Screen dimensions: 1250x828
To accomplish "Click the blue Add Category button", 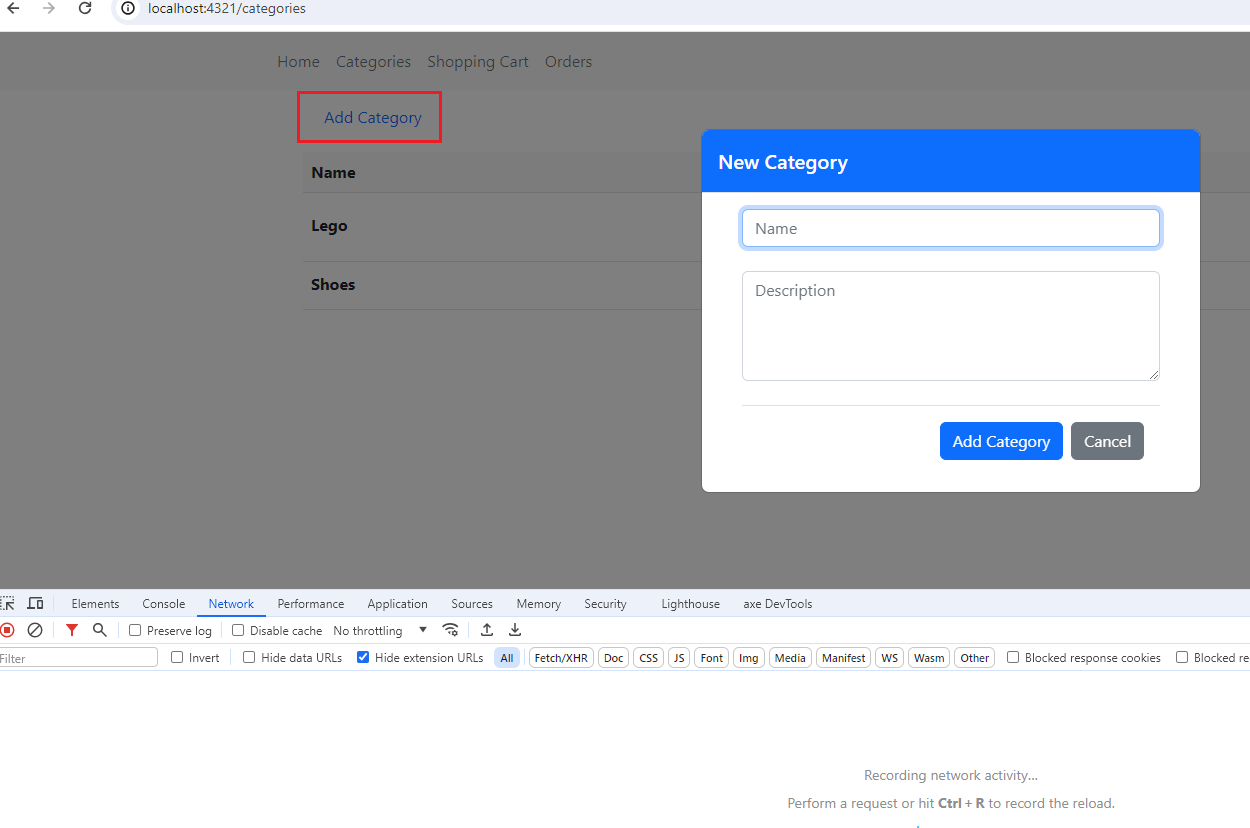I will pos(1001,441).
